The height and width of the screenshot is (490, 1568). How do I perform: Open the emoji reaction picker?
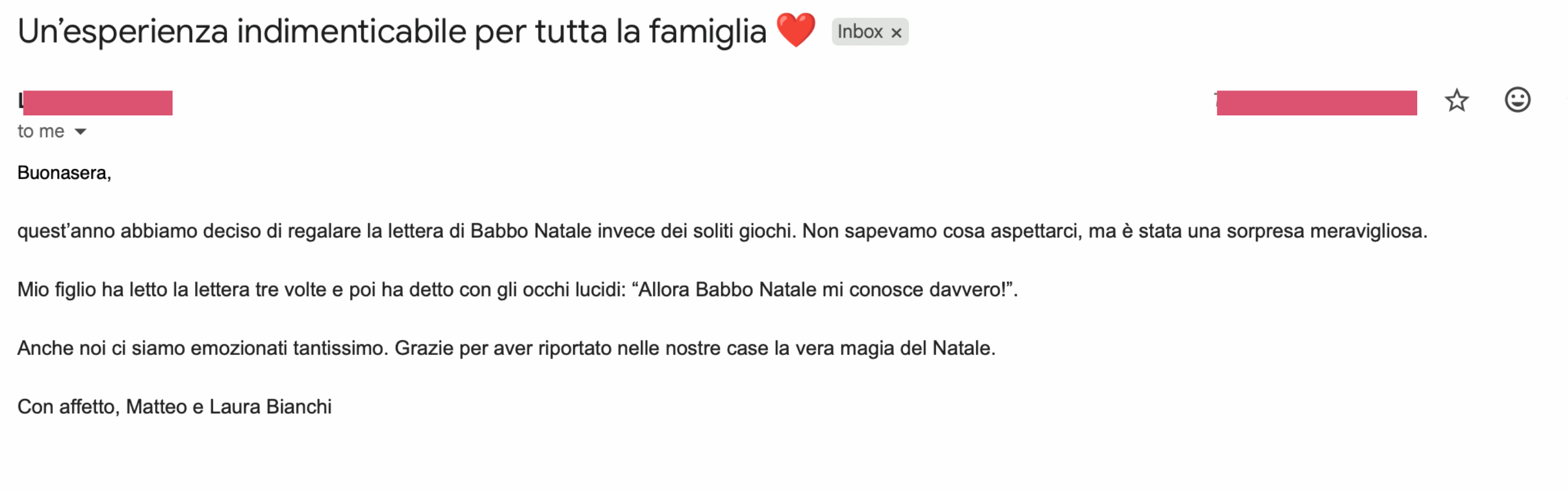click(x=1517, y=100)
